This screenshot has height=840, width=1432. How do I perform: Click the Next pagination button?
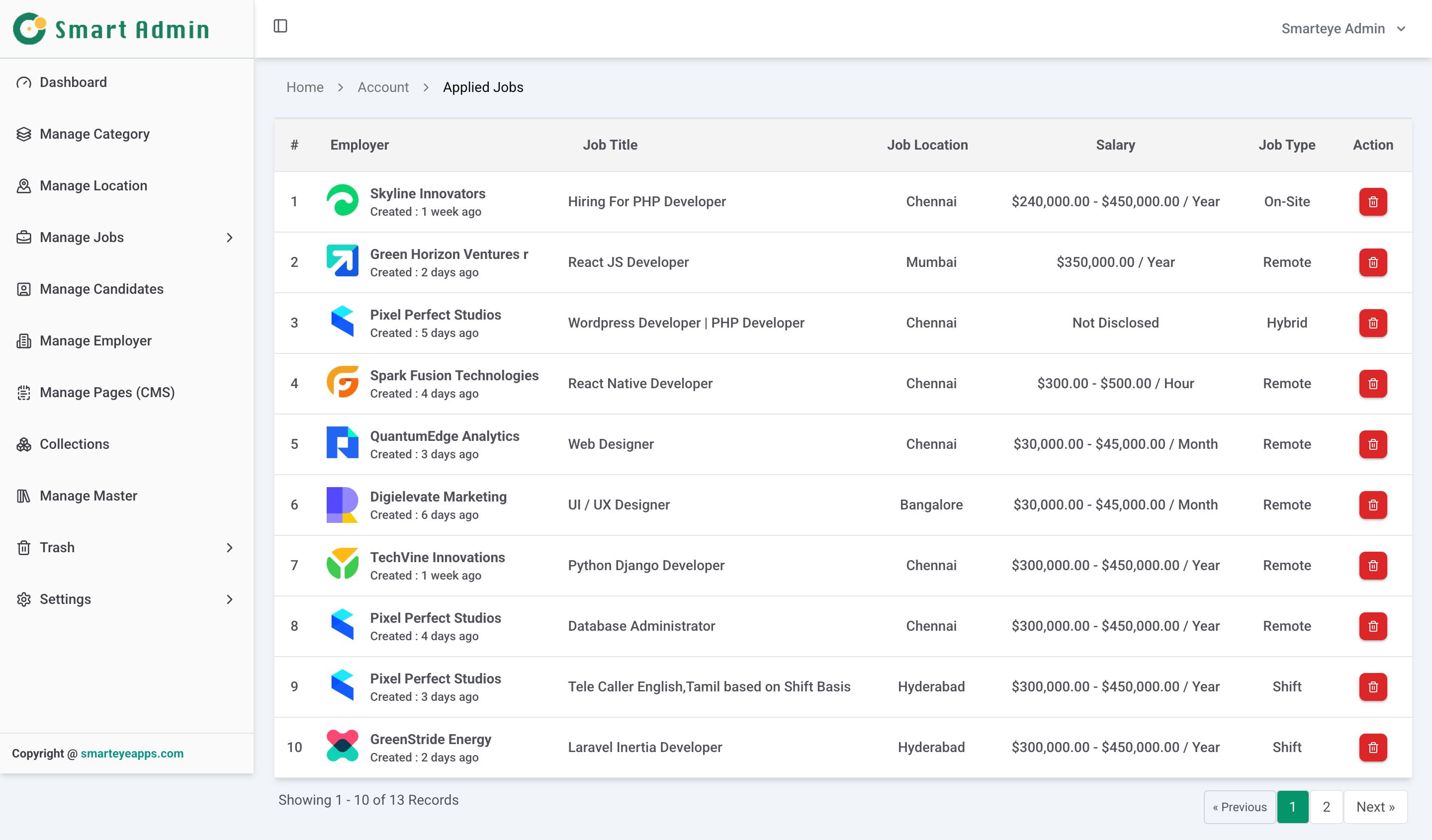tap(1375, 807)
